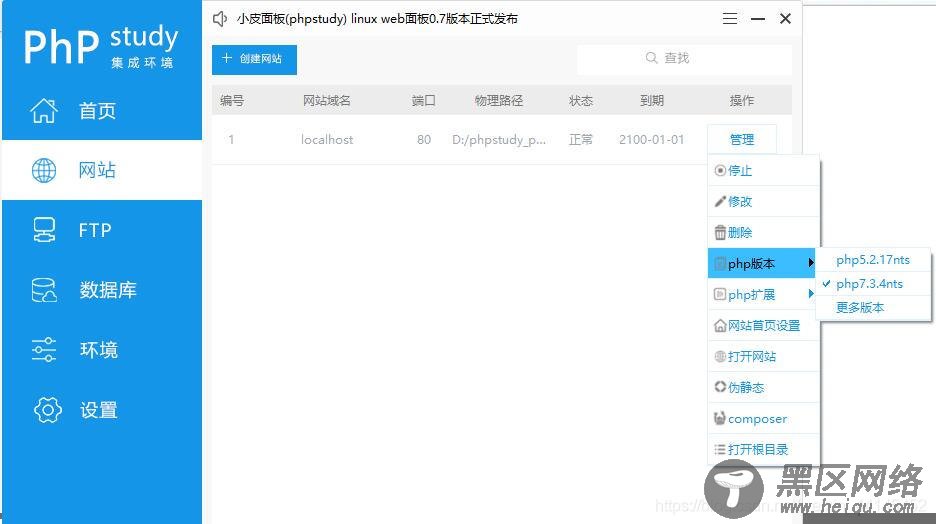Open the 设置 sidebar section
936x524 pixels.
point(102,410)
